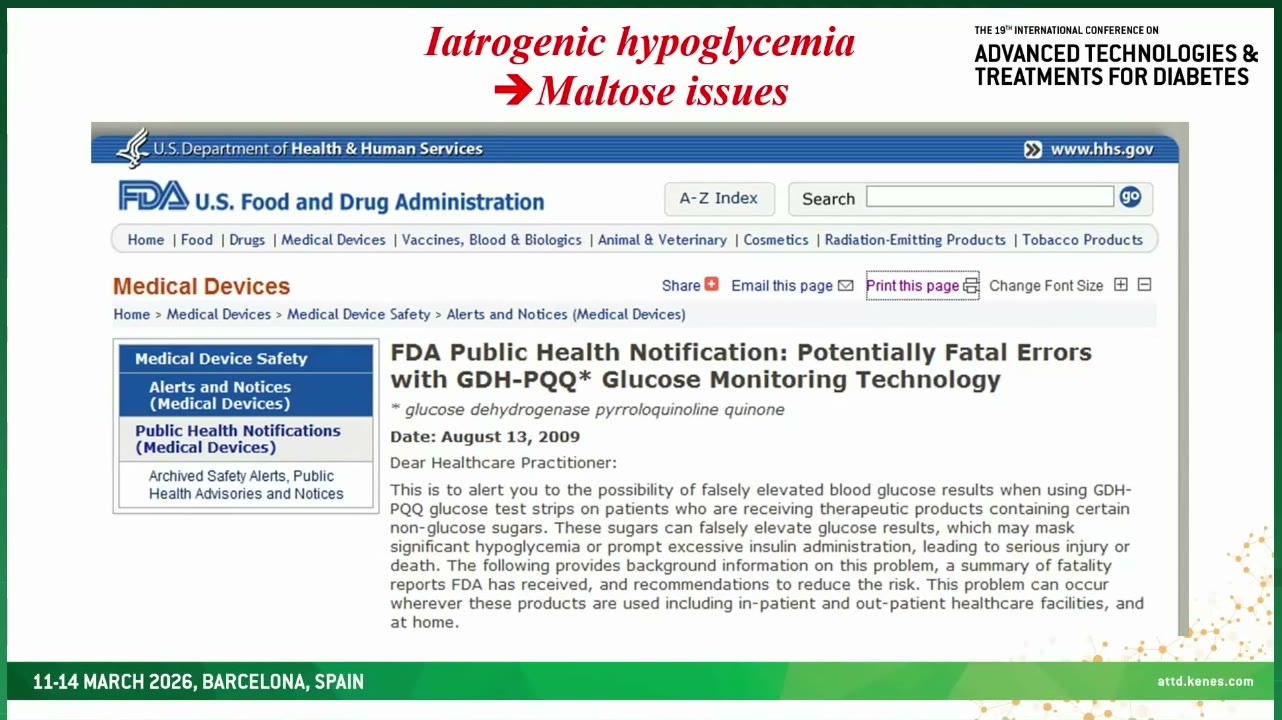Decrease font size with minus icon
1282x720 pixels.
[1144, 285]
